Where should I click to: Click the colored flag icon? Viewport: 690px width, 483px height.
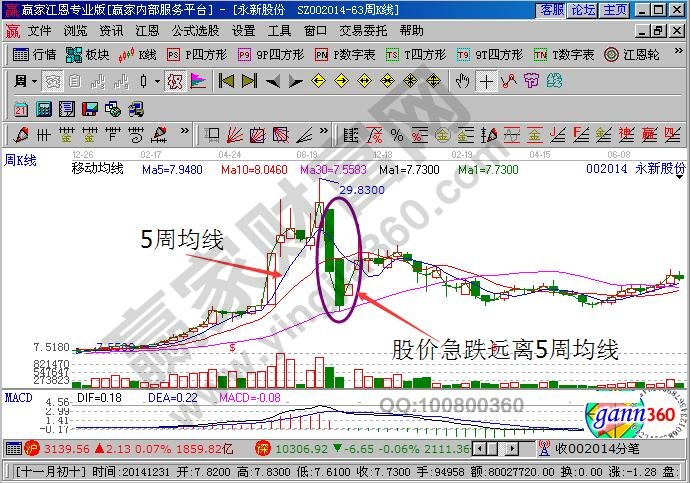point(198,81)
